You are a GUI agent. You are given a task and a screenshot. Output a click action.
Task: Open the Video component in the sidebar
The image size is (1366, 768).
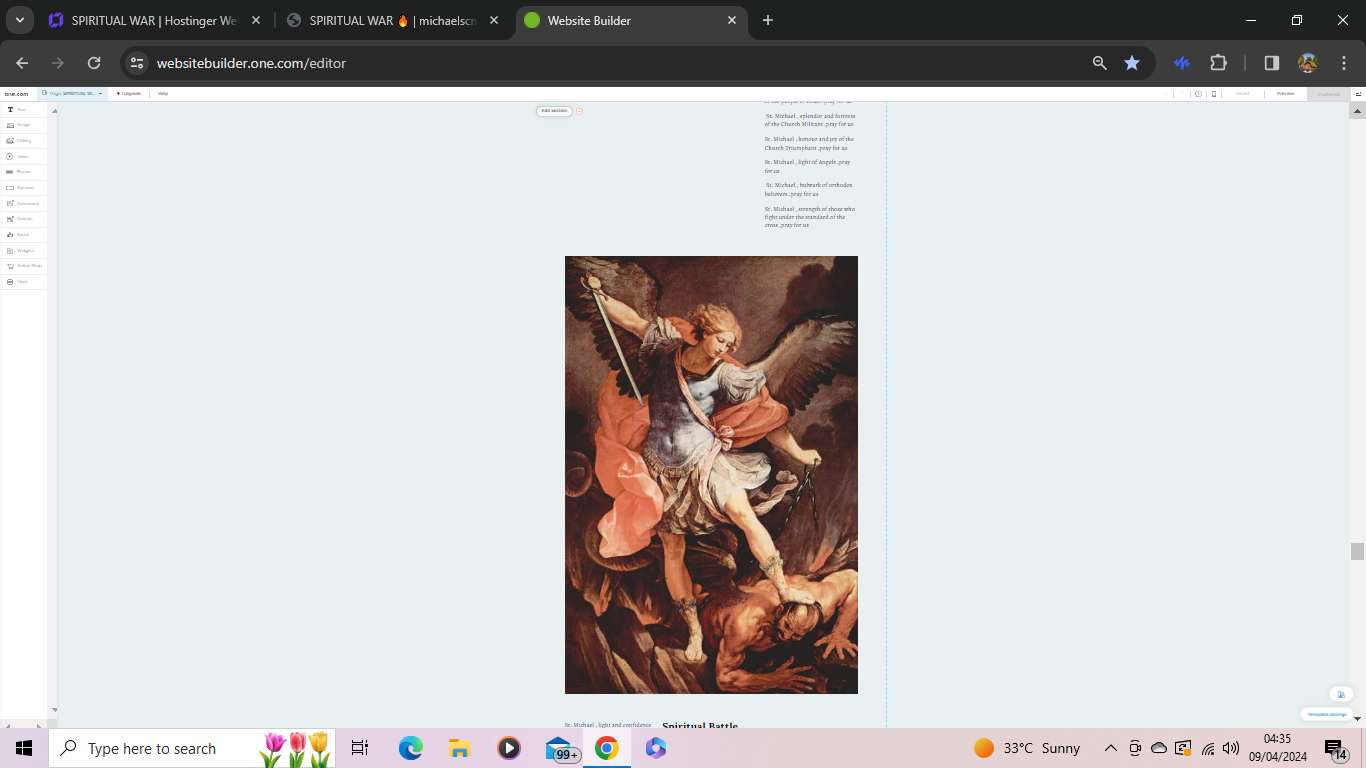point(23,156)
